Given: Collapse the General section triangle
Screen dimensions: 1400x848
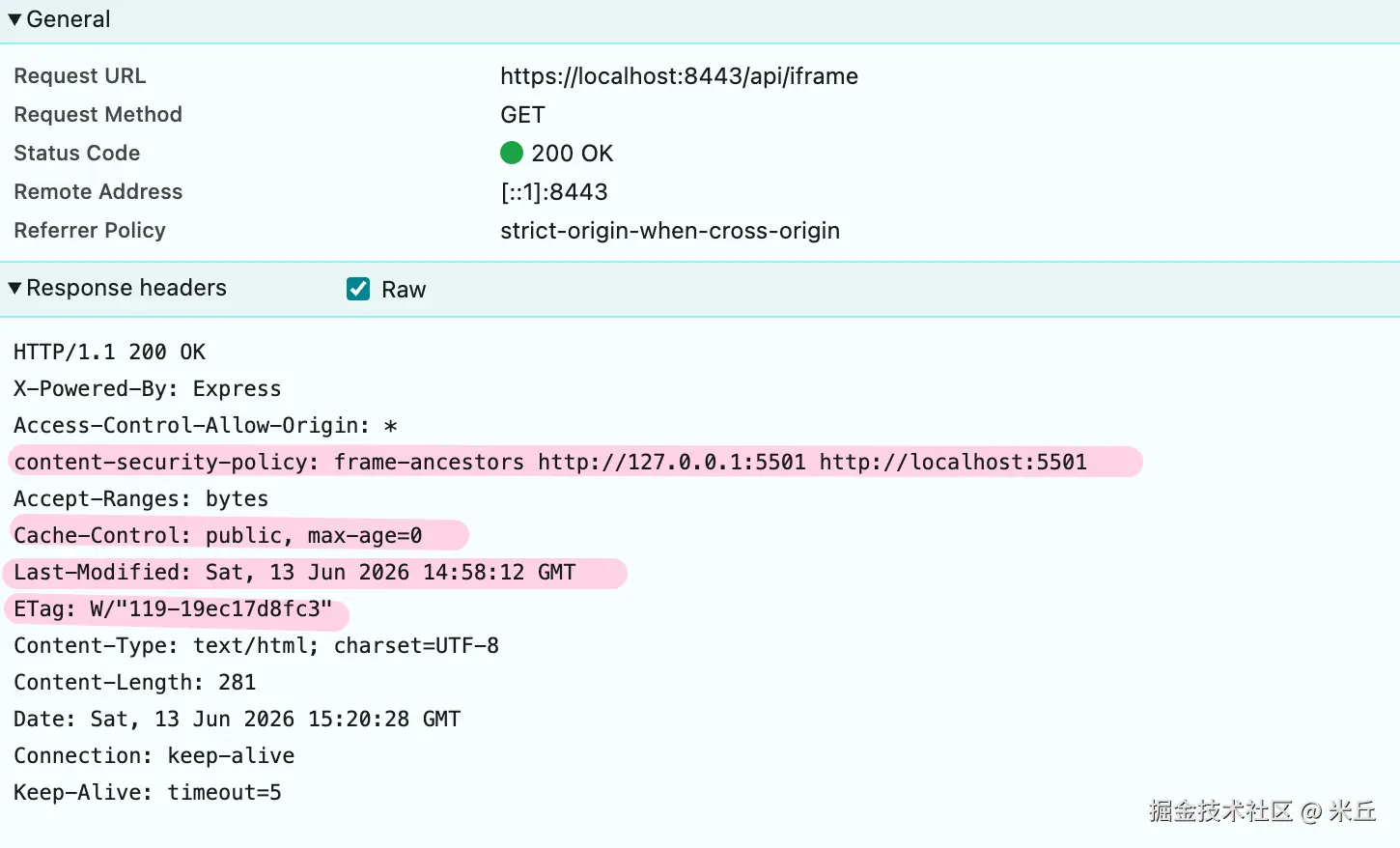Looking at the screenshot, I should coord(14,19).
